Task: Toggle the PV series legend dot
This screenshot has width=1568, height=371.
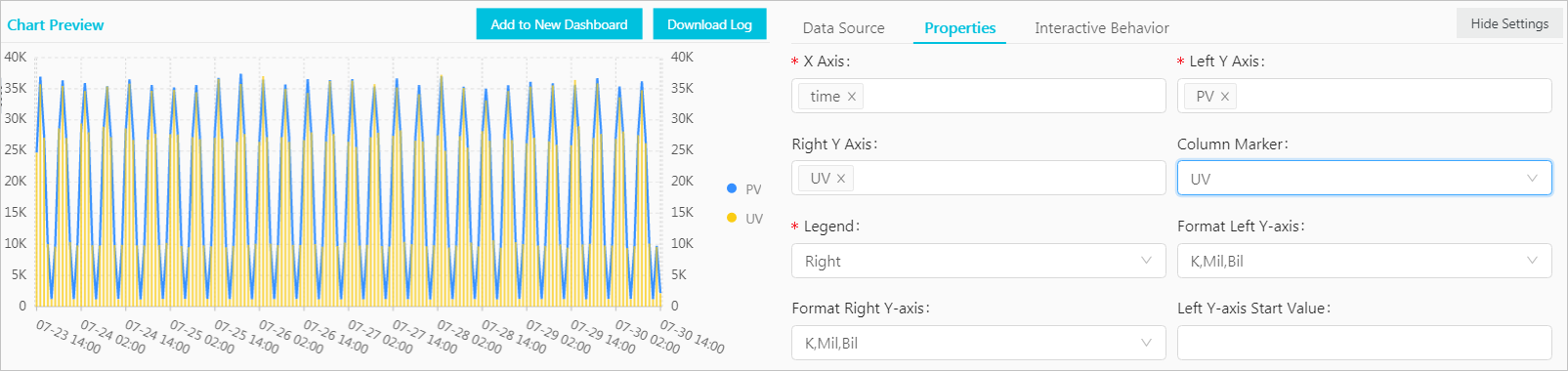Action: pyautogui.click(x=732, y=188)
